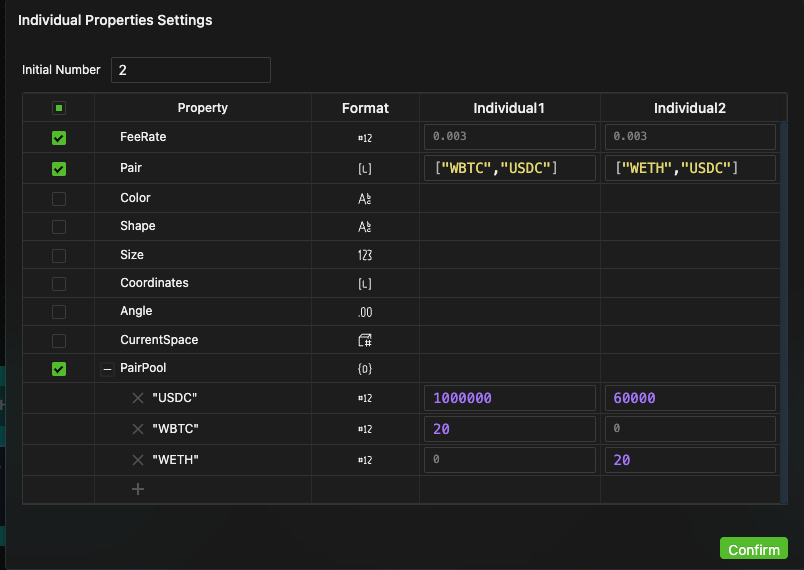Screen dimensions: 804x570
Task: Click the Size number format icon
Action: coord(365,255)
